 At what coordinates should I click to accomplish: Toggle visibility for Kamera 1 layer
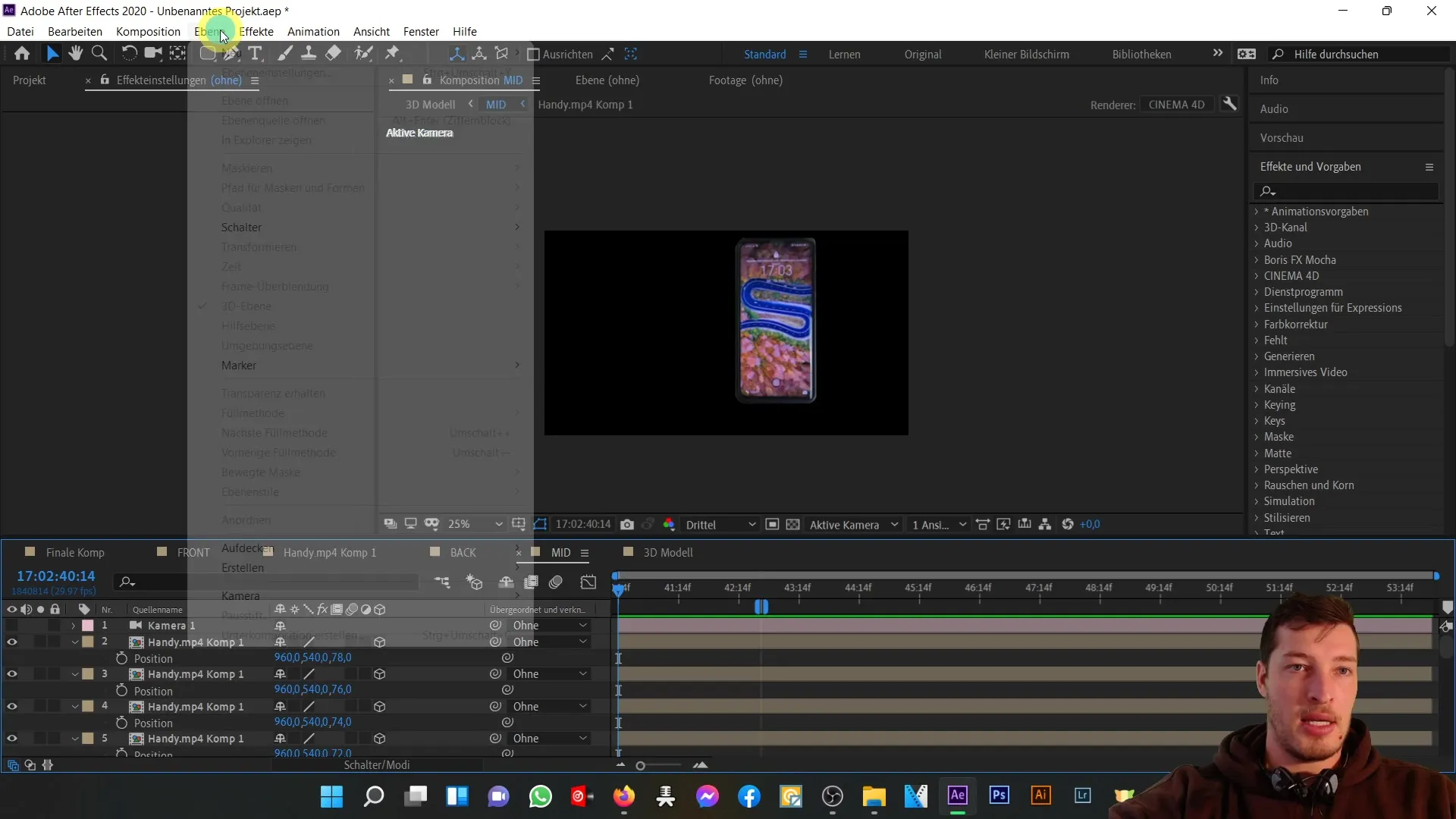11,625
